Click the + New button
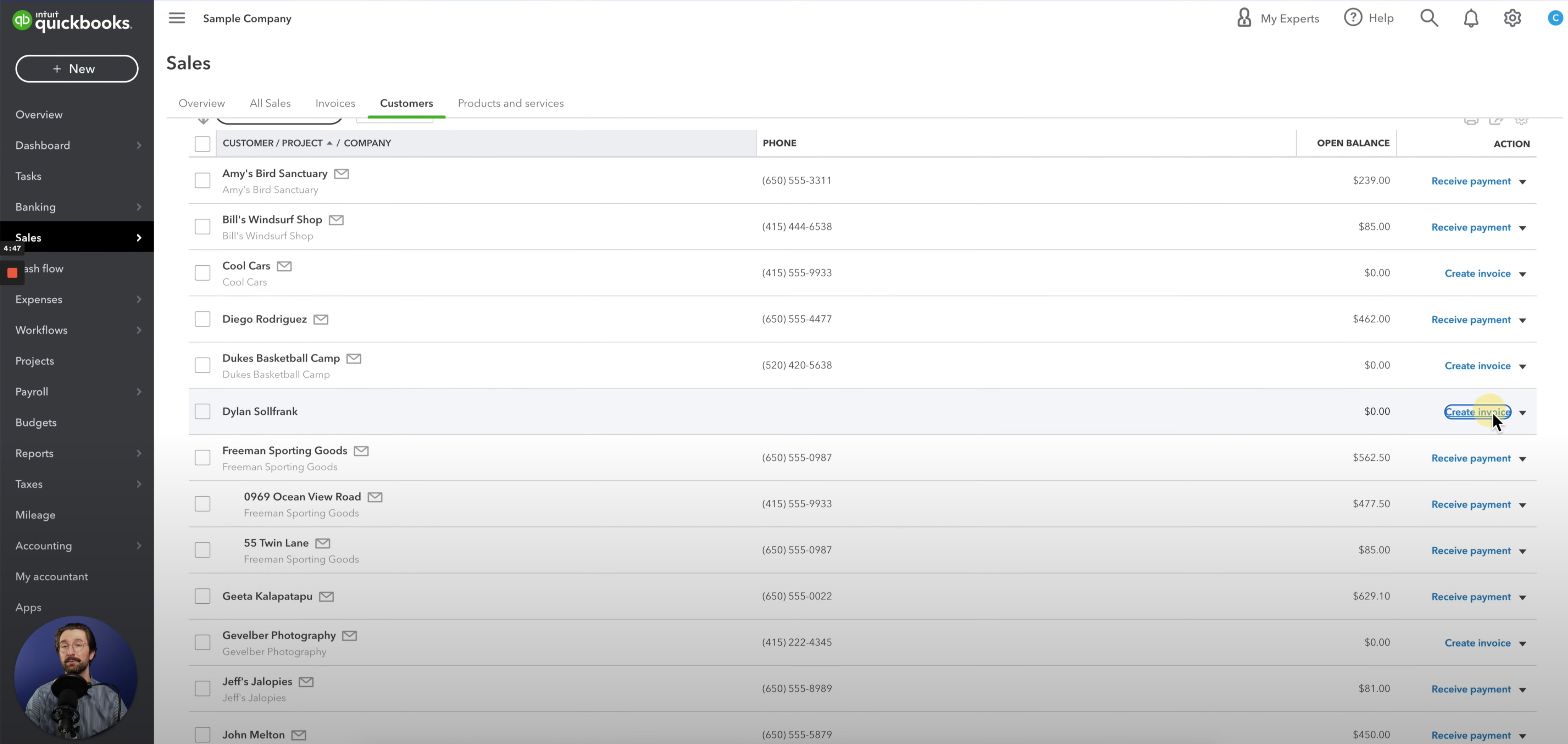This screenshot has height=744, width=1568. pos(77,69)
